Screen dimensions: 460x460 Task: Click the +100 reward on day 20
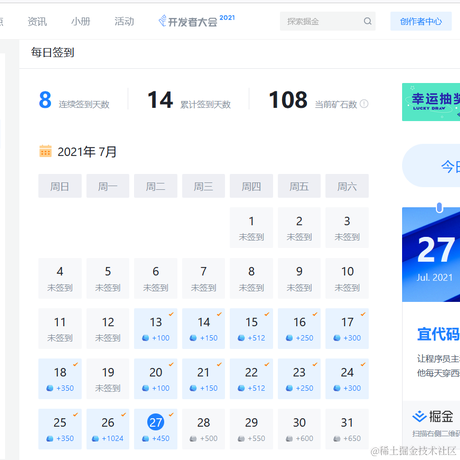click(x=161, y=388)
